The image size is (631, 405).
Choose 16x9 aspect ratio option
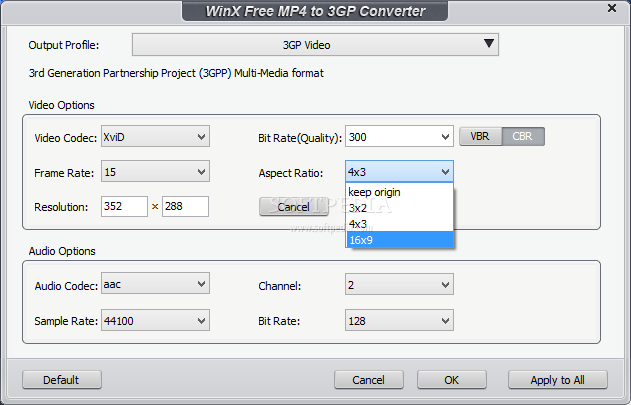(399, 240)
